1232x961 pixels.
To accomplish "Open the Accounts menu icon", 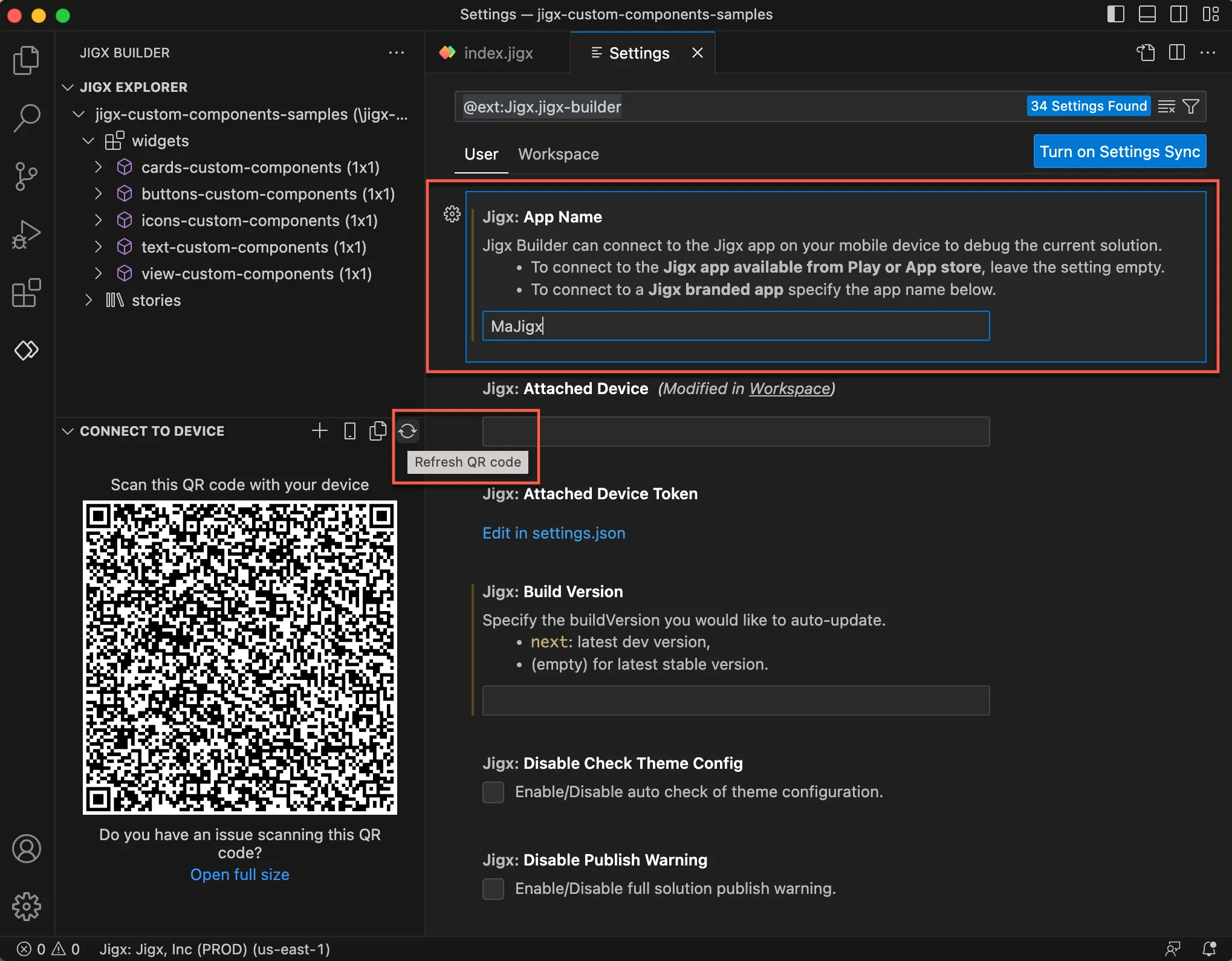I will click(26, 849).
